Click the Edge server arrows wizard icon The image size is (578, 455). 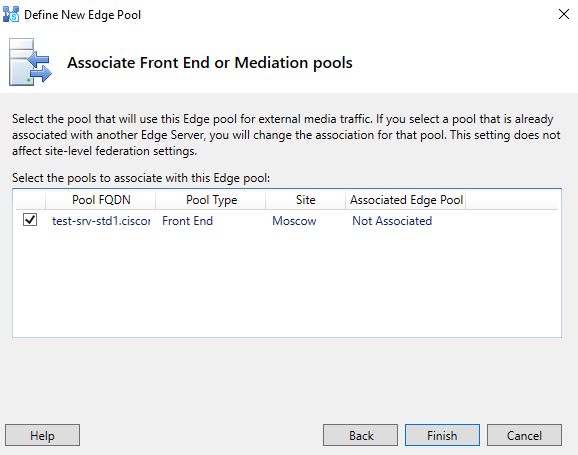pos(30,62)
